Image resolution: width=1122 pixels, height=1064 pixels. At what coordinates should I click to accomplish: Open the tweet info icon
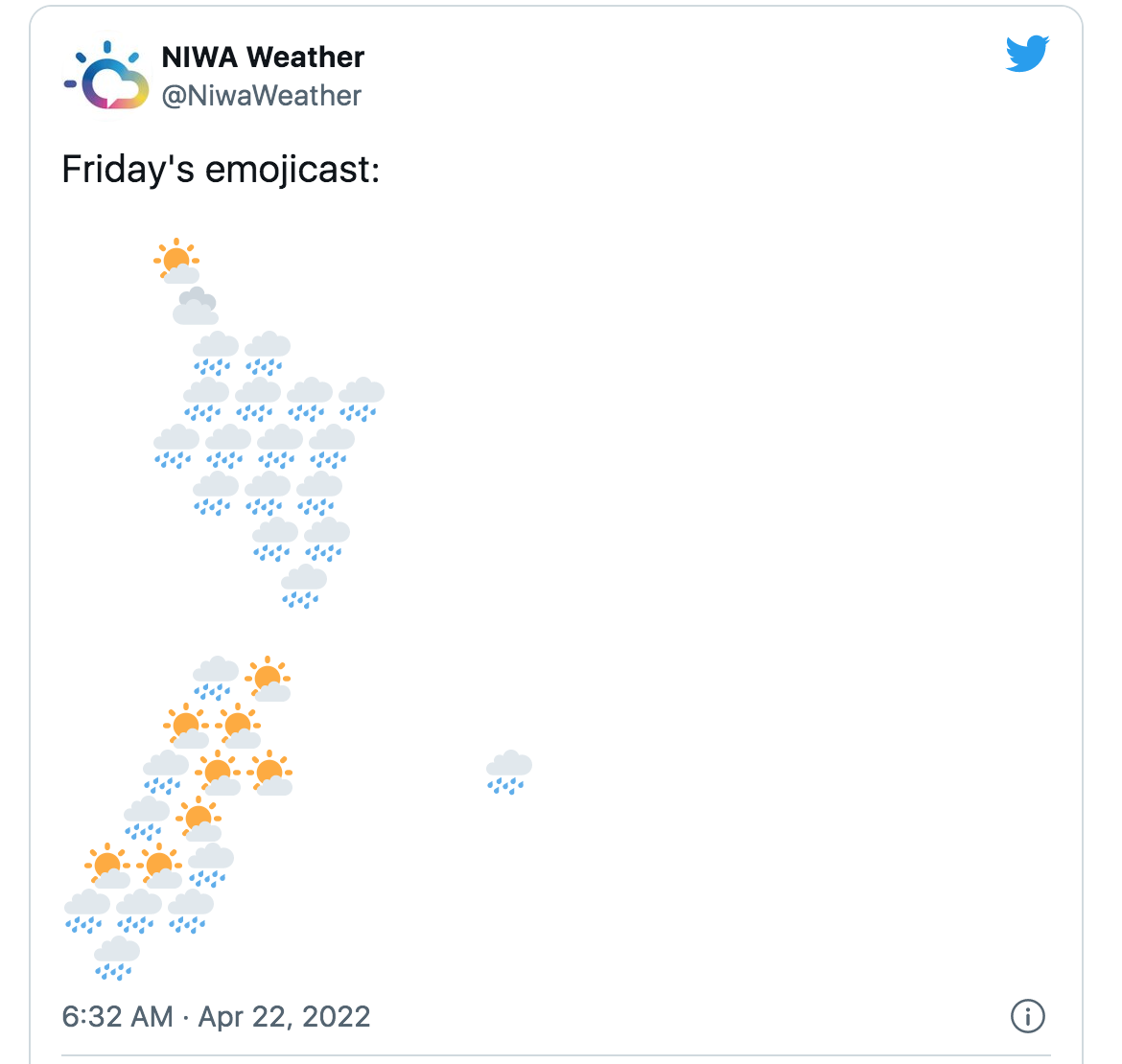pyautogui.click(x=1027, y=1016)
